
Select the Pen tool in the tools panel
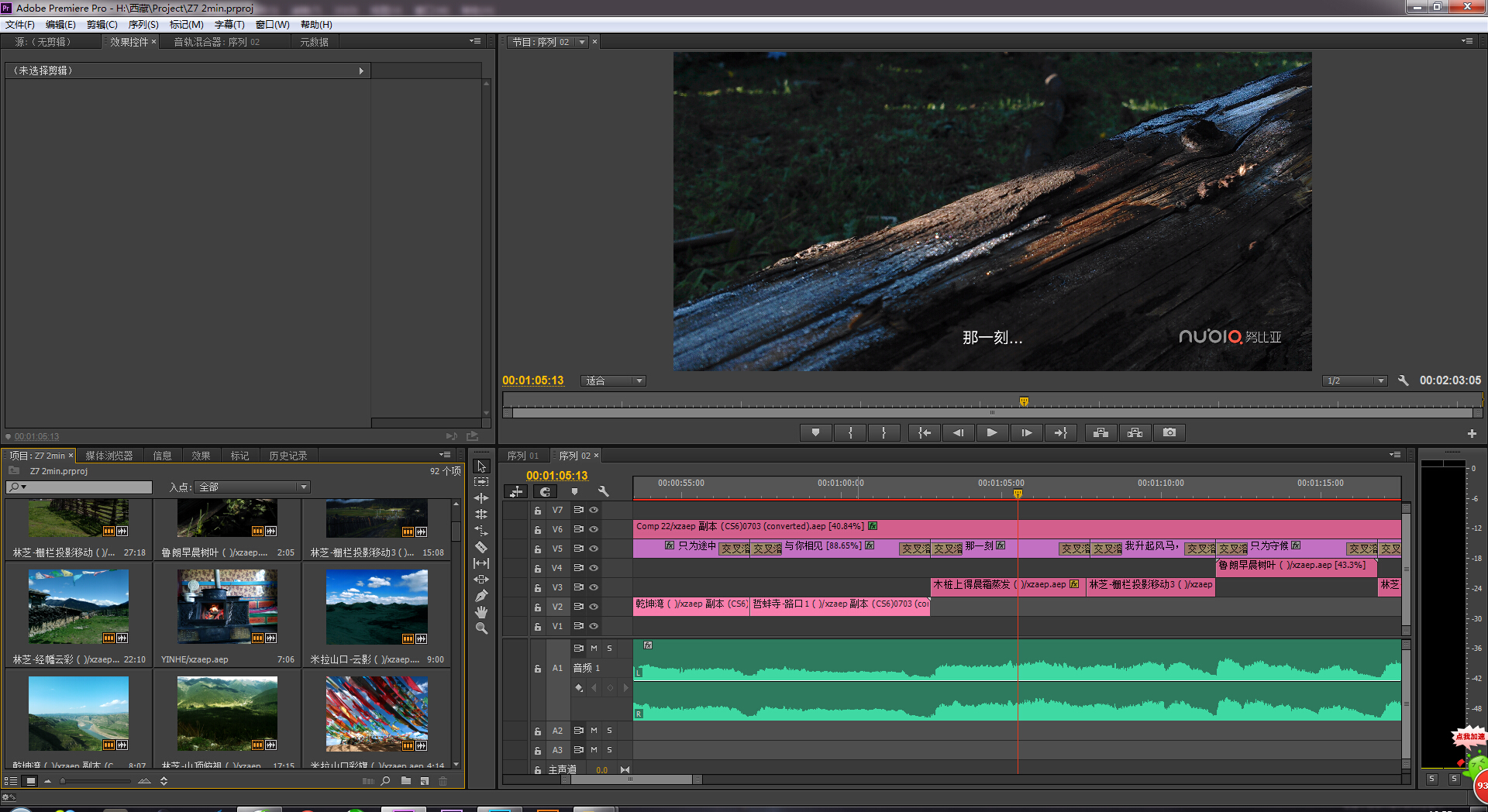coord(481,596)
